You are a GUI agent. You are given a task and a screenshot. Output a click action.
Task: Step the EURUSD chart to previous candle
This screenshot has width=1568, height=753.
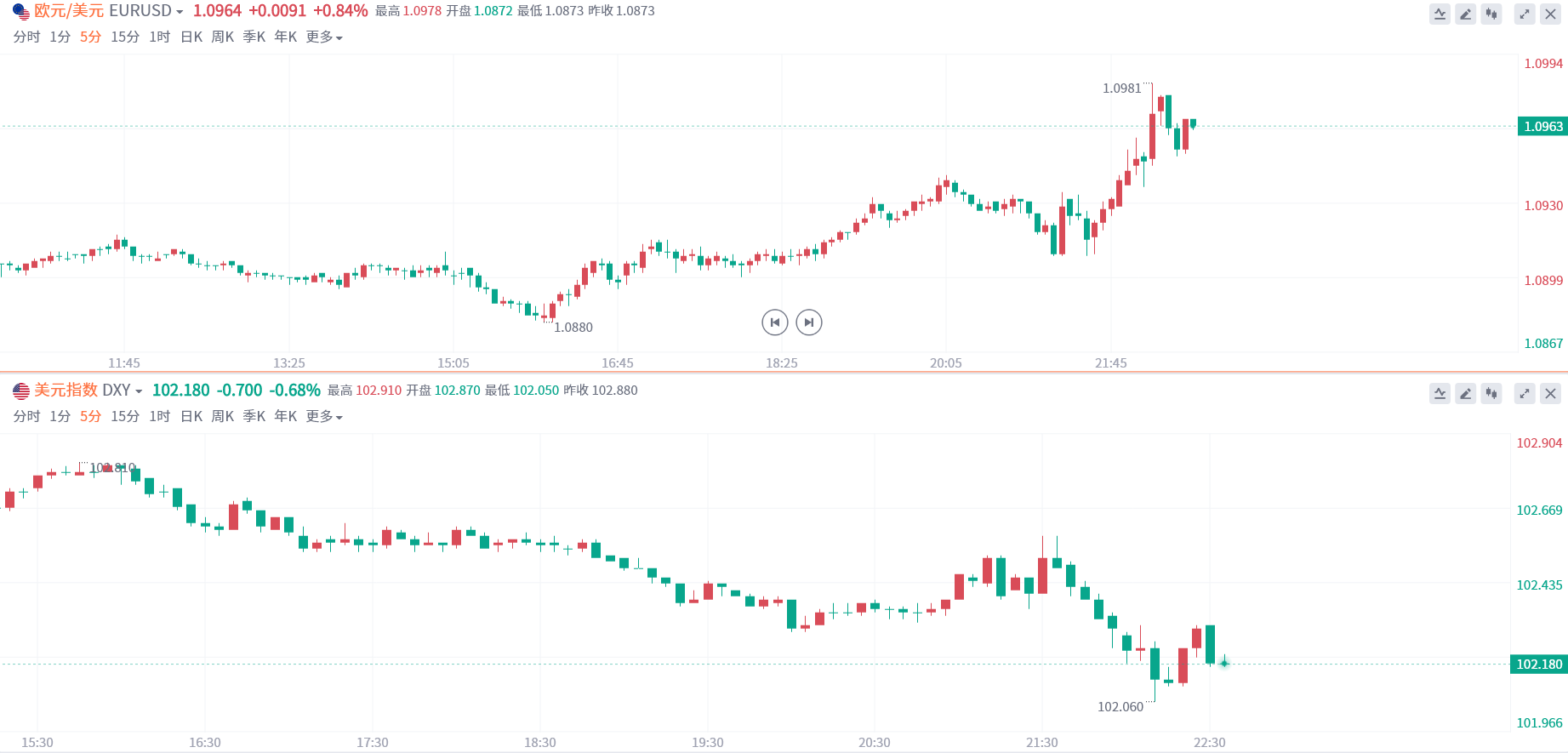(774, 322)
